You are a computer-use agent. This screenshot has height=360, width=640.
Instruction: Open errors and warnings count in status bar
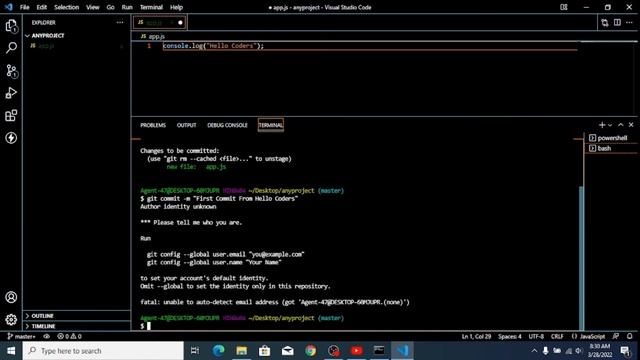(69, 336)
